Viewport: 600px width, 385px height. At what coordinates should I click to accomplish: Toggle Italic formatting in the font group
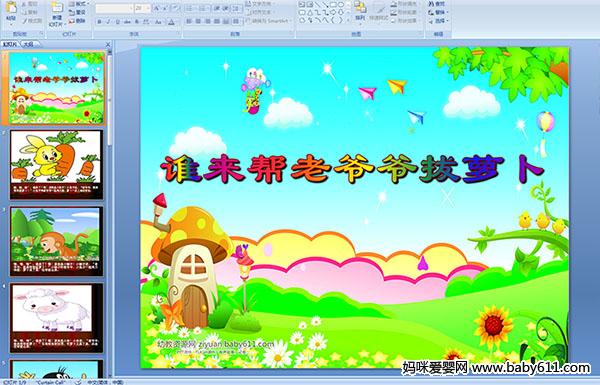click(x=108, y=22)
